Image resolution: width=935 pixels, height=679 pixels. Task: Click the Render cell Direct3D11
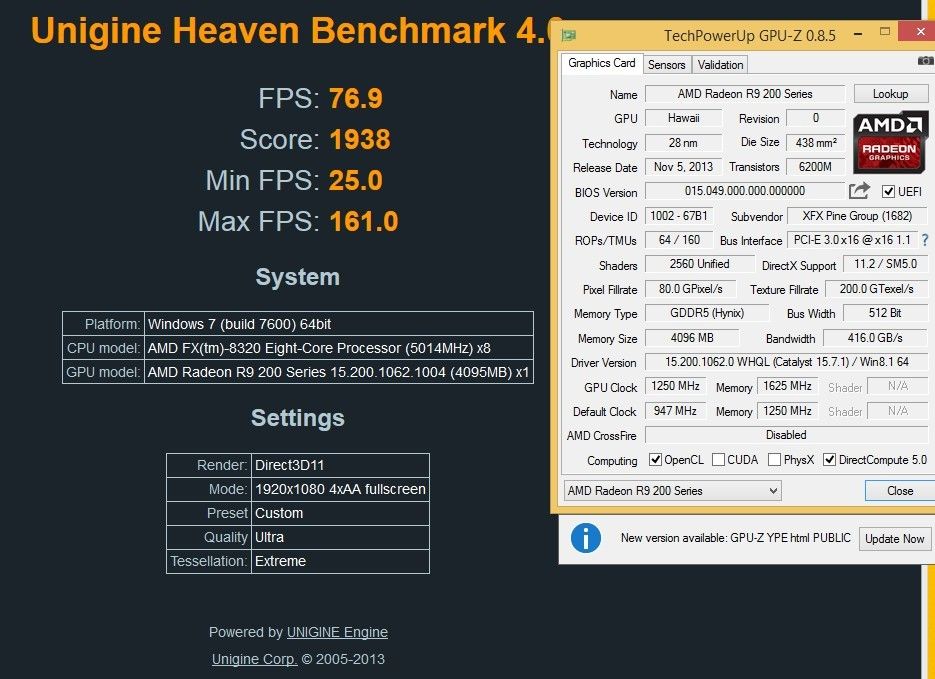(340, 465)
